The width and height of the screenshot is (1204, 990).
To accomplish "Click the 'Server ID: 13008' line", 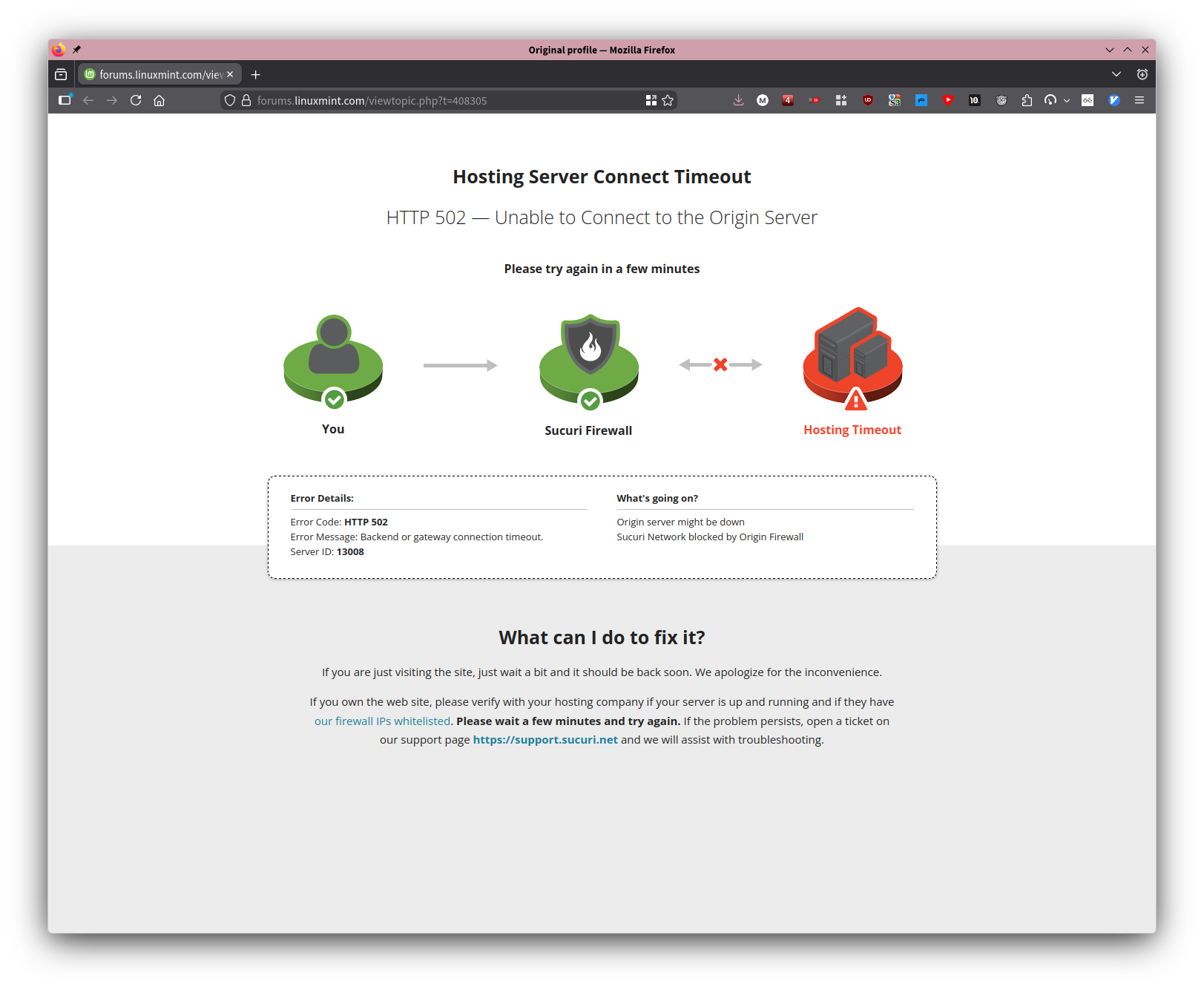I will pyautogui.click(x=327, y=552).
